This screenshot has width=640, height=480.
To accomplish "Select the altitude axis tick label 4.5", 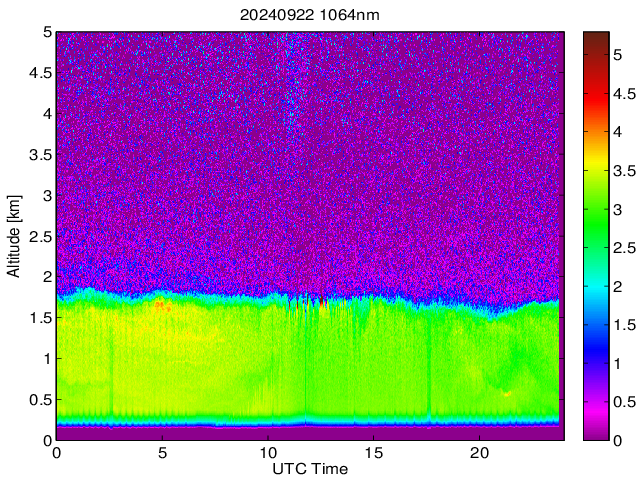I will [x=38, y=72].
